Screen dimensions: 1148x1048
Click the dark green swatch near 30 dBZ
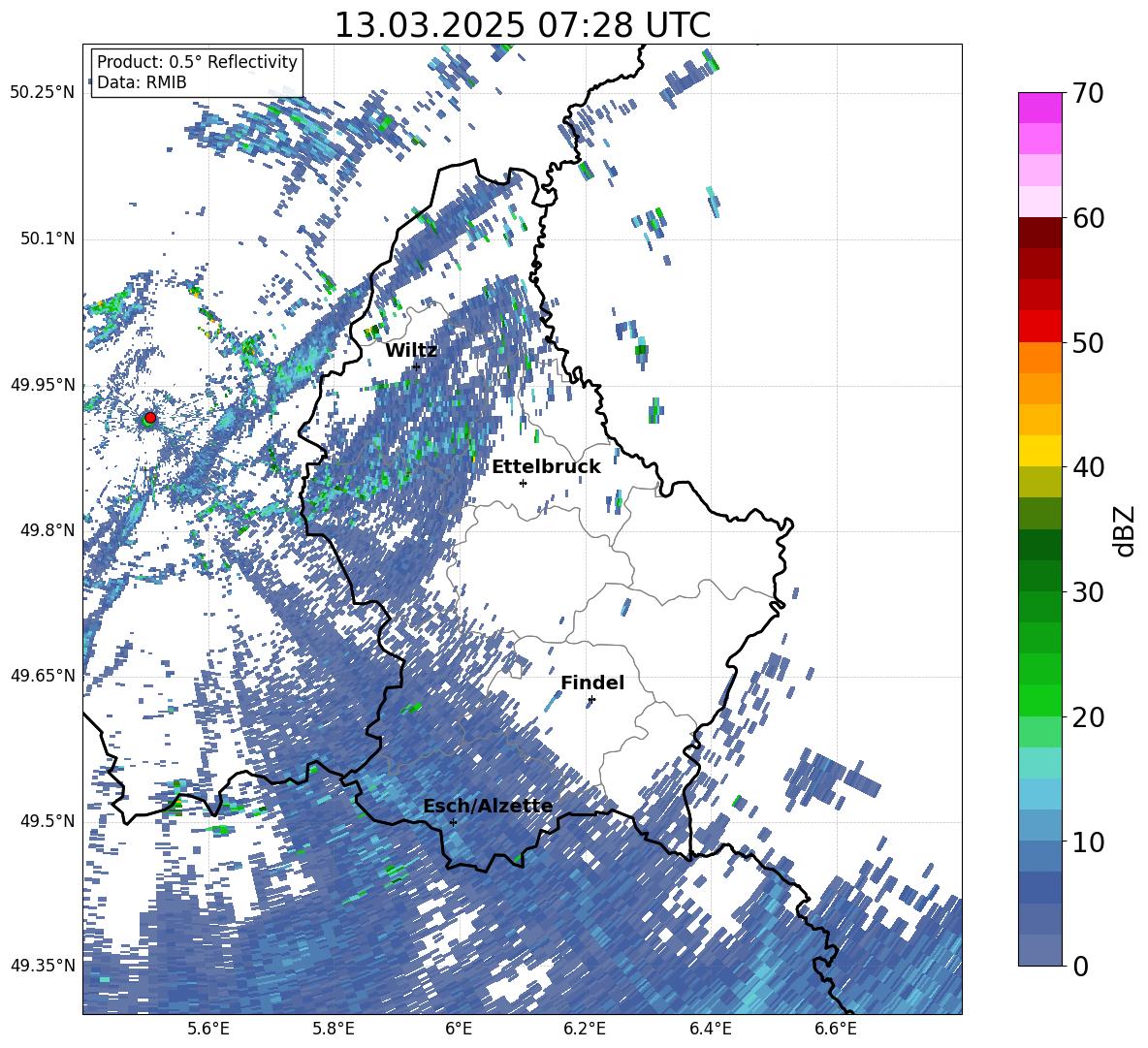pos(1039,575)
